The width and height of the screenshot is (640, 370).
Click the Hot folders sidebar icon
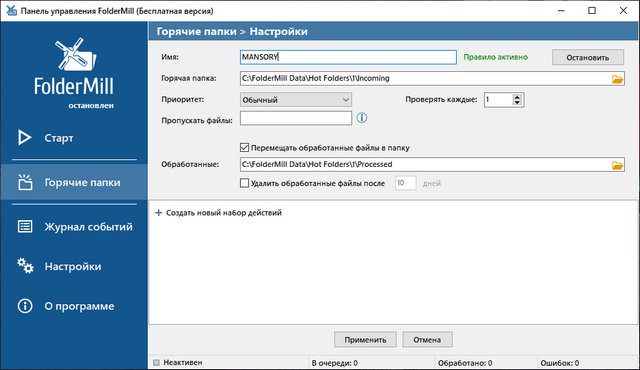(25, 182)
